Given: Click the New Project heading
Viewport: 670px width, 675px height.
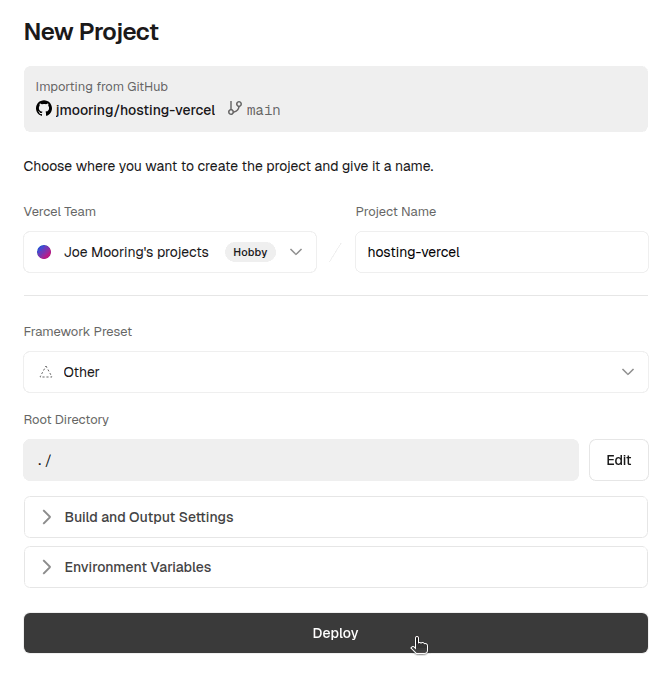Looking at the screenshot, I should [91, 32].
